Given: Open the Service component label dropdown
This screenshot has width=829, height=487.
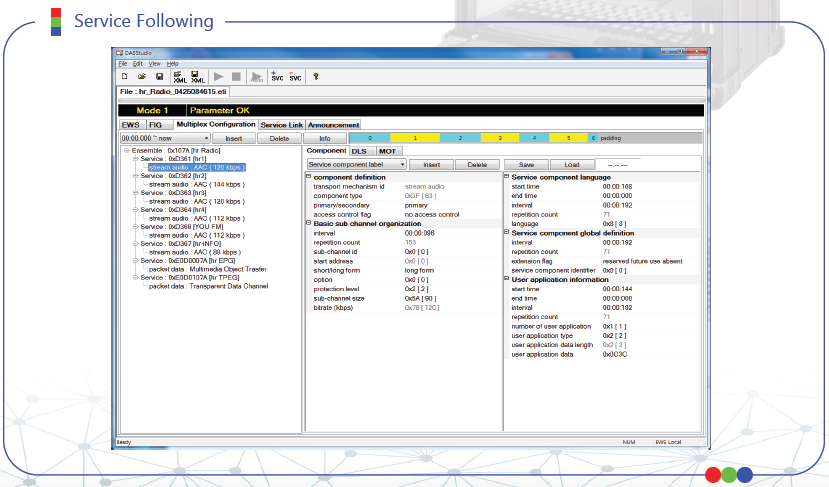Looking at the screenshot, I should 401,164.
